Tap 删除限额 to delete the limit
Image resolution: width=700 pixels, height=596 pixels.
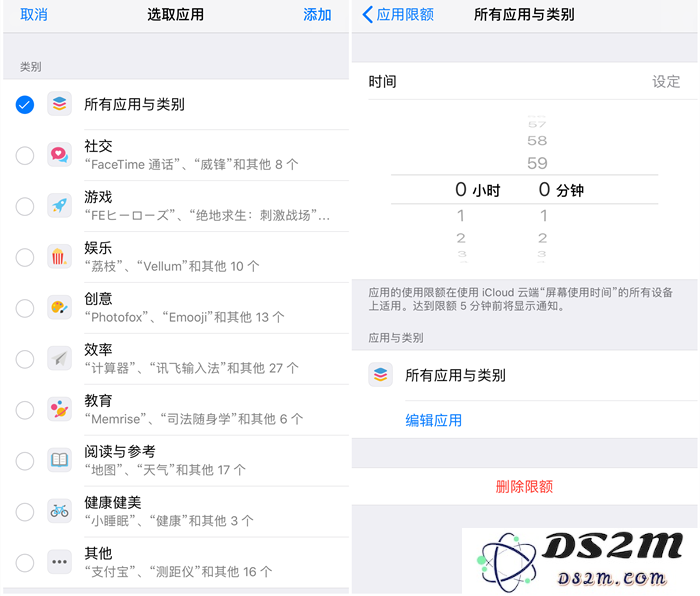point(524,486)
